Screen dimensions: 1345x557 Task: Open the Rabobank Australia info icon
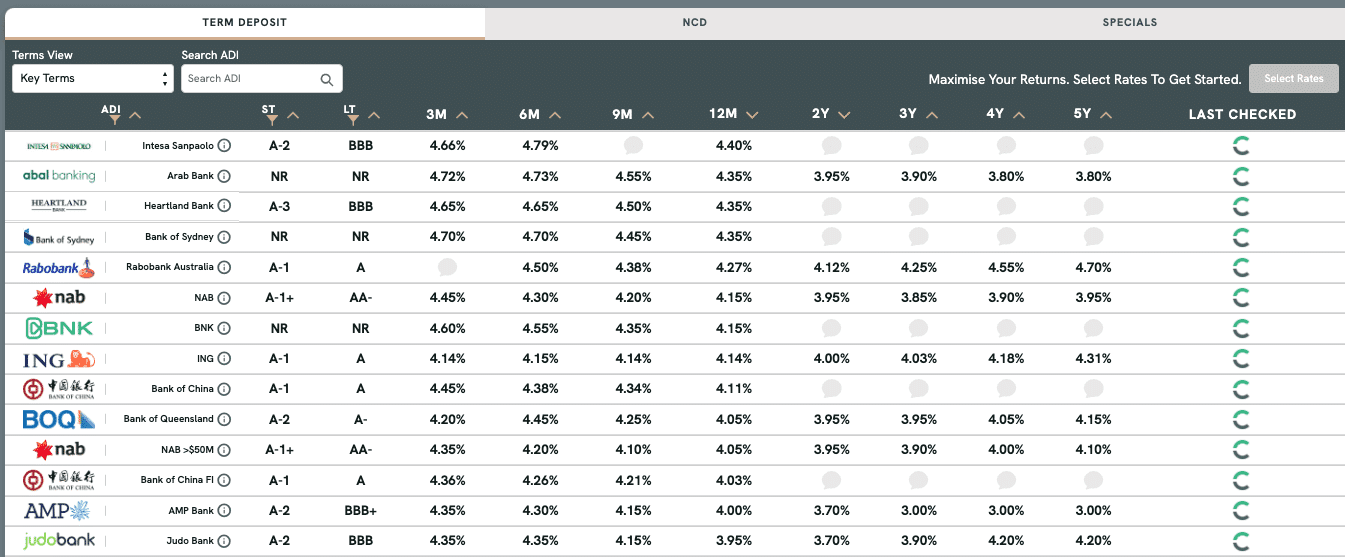click(224, 267)
